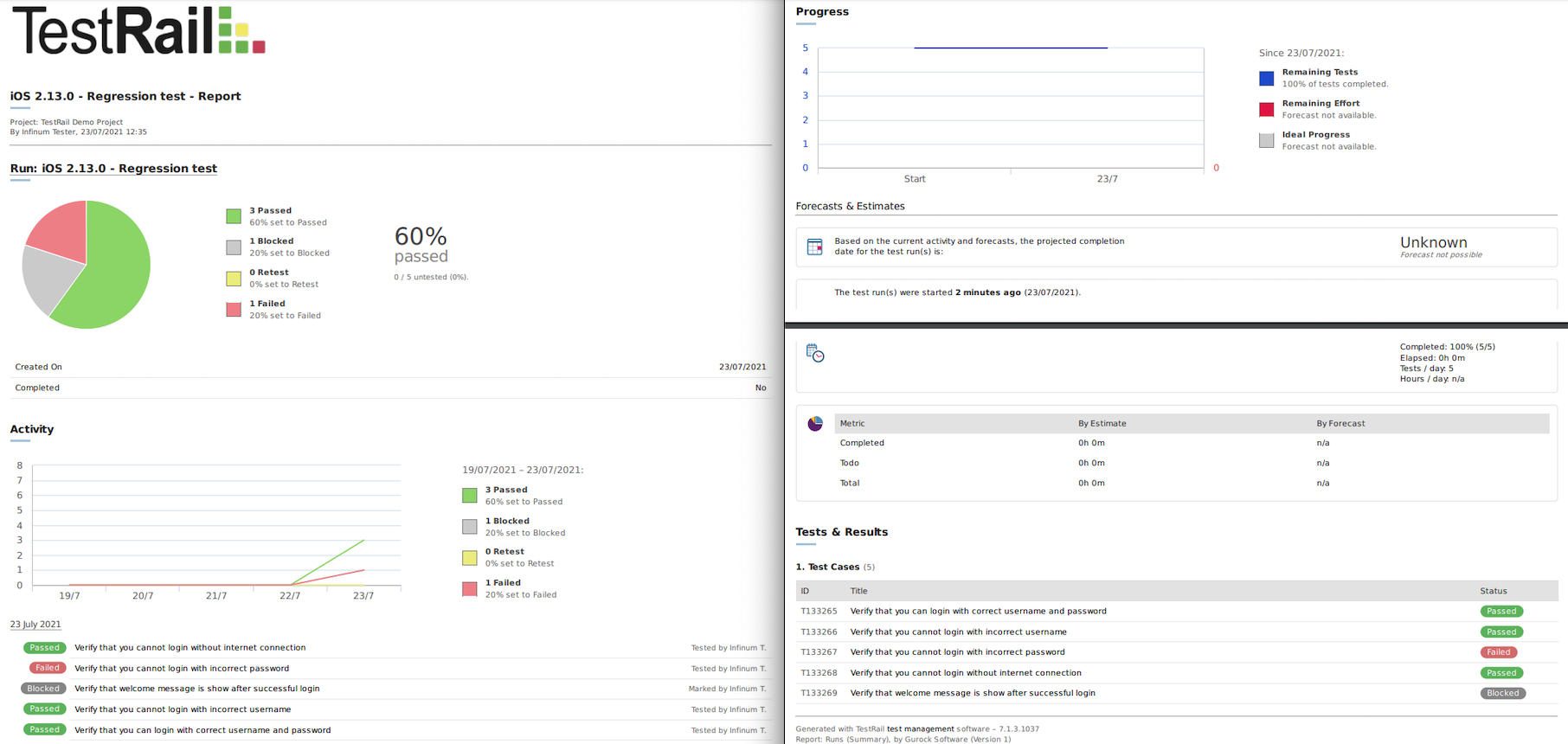Select the yellow Retest swatch in the run legend
Image resolution: width=1568 pixels, height=744 pixels.
(234, 279)
